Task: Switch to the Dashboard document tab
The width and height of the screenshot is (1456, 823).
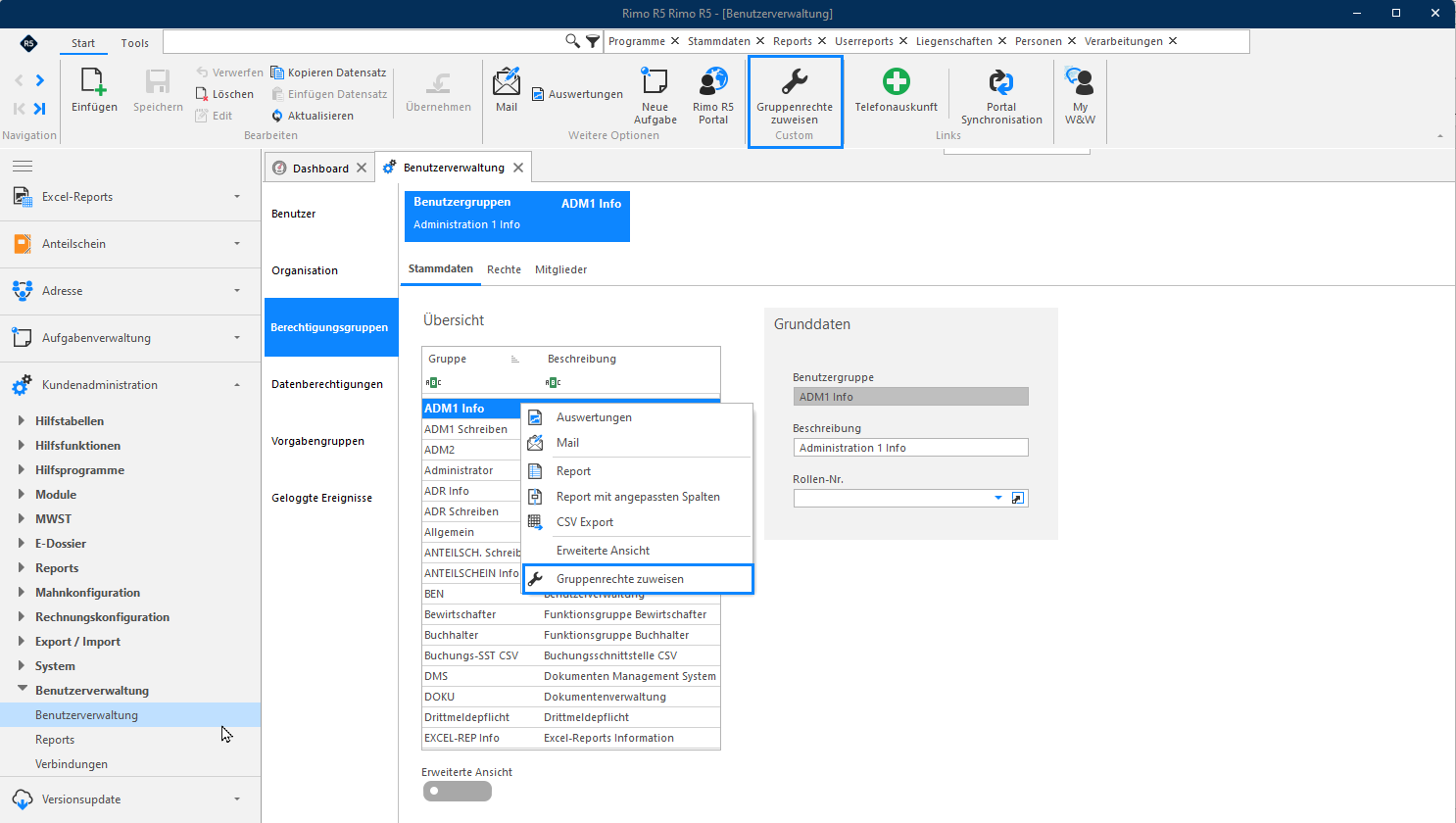Action: (x=319, y=169)
